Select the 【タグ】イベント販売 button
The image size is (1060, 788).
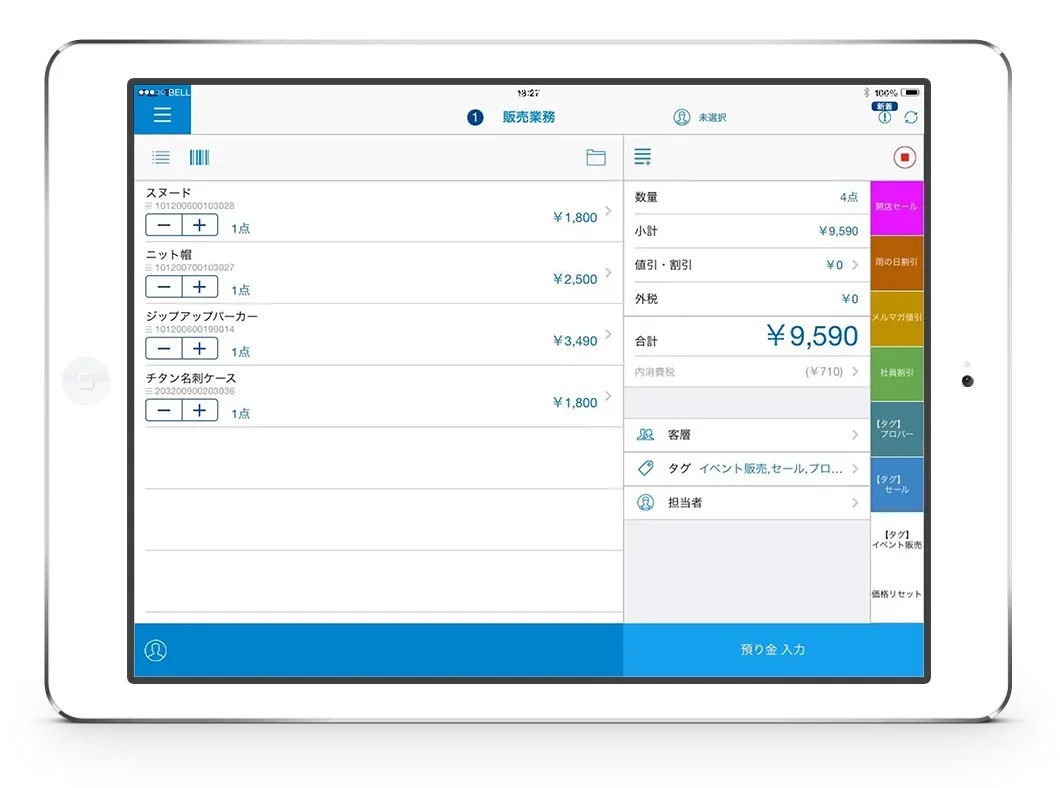coord(896,539)
